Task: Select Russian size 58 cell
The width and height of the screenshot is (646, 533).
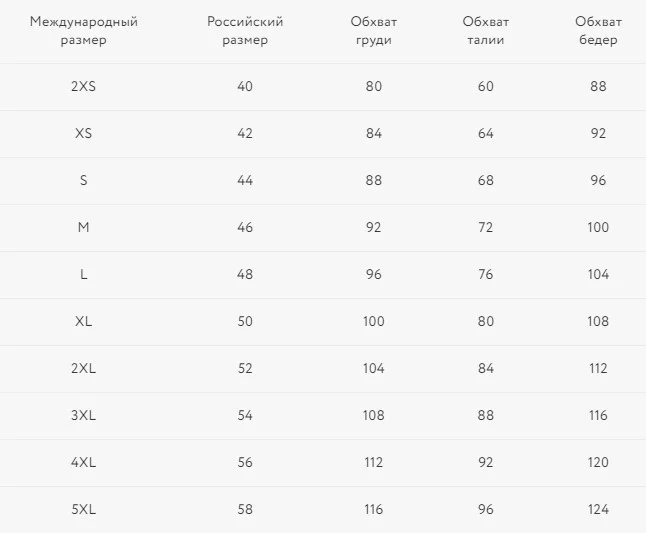Action: point(245,510)
